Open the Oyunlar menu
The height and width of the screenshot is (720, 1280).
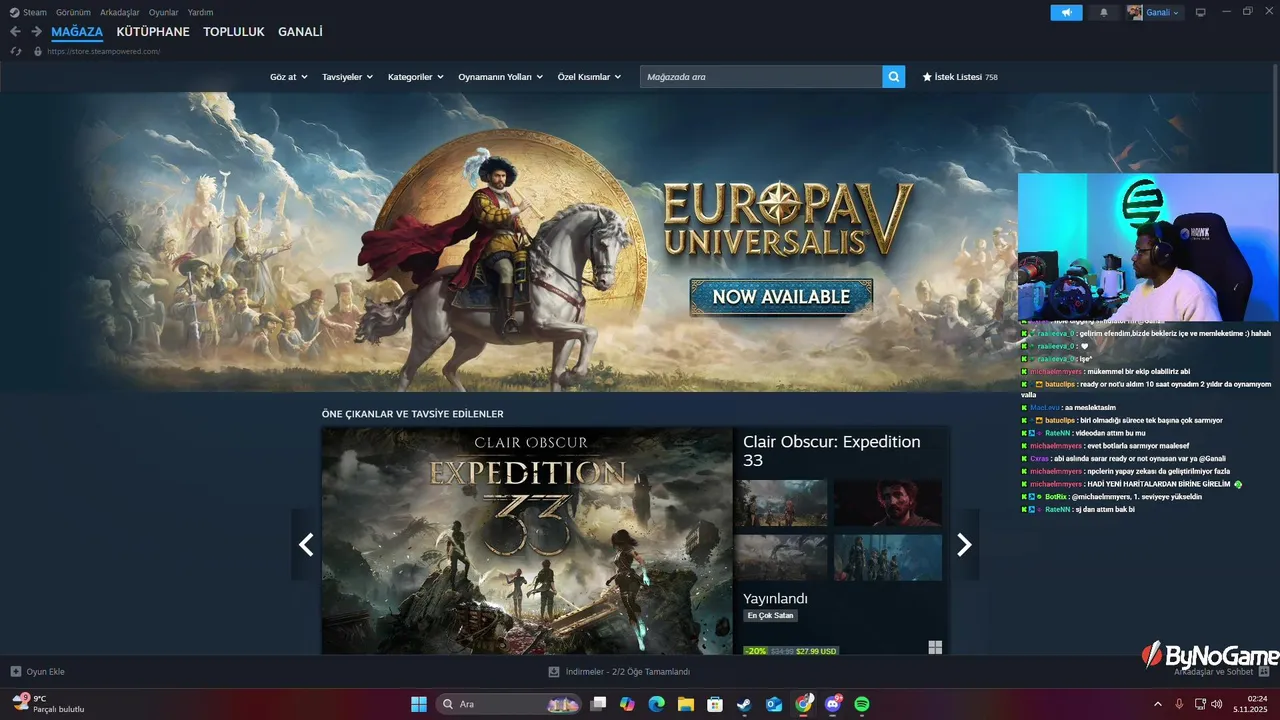(164, 12)
